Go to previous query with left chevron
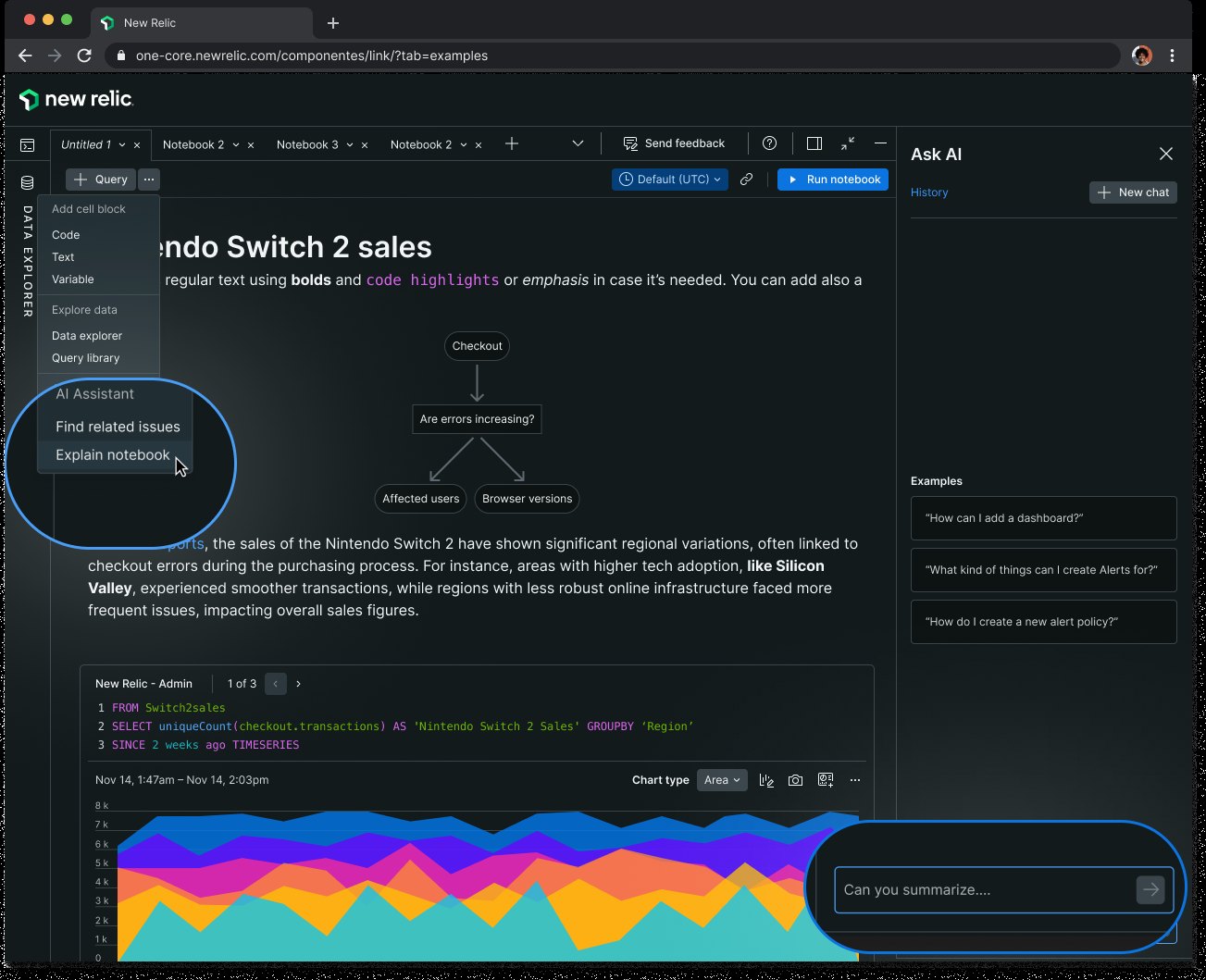Viewport: 1206px width, 980px height. pyautogui.click(x=275, y=684)
